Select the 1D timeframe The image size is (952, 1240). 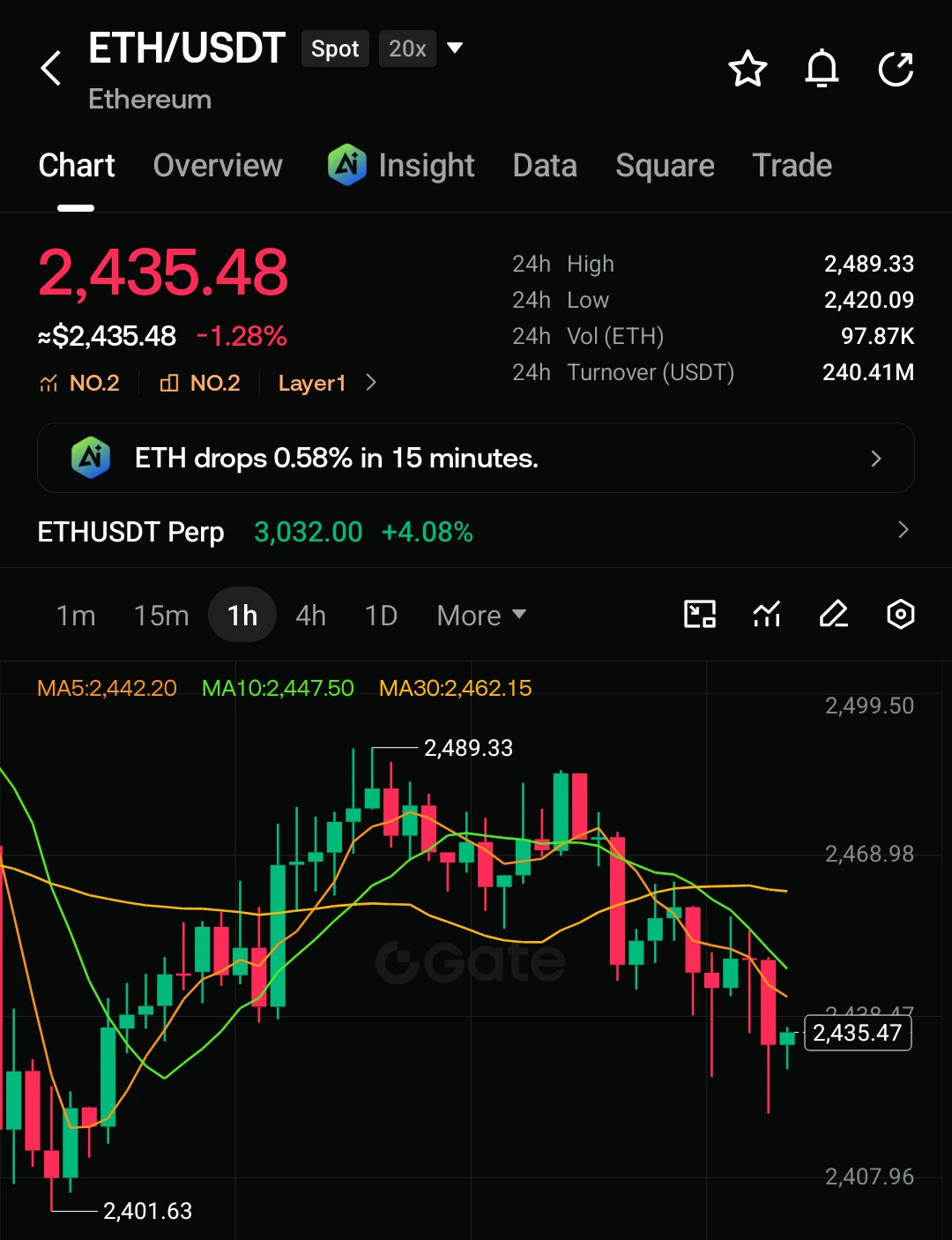point(381,615)
